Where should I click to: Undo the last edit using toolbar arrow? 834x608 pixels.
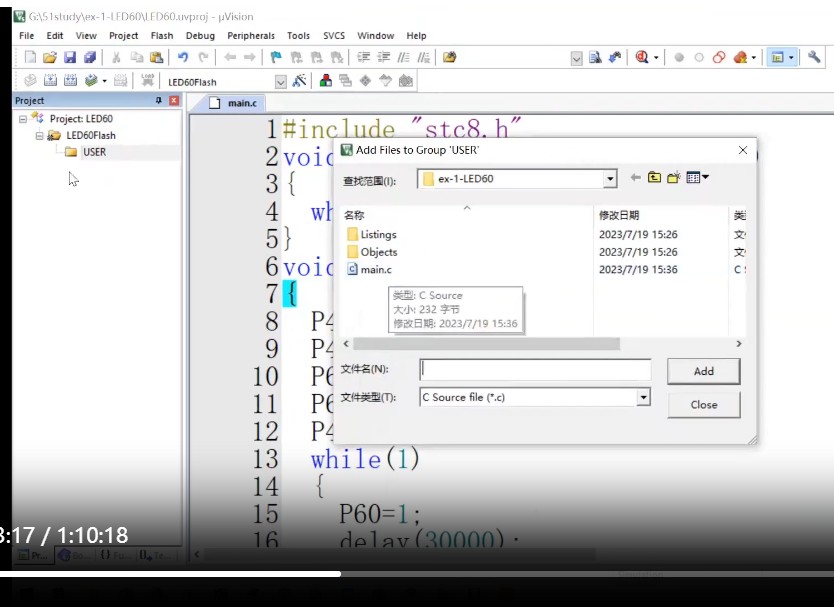[183, 57]
